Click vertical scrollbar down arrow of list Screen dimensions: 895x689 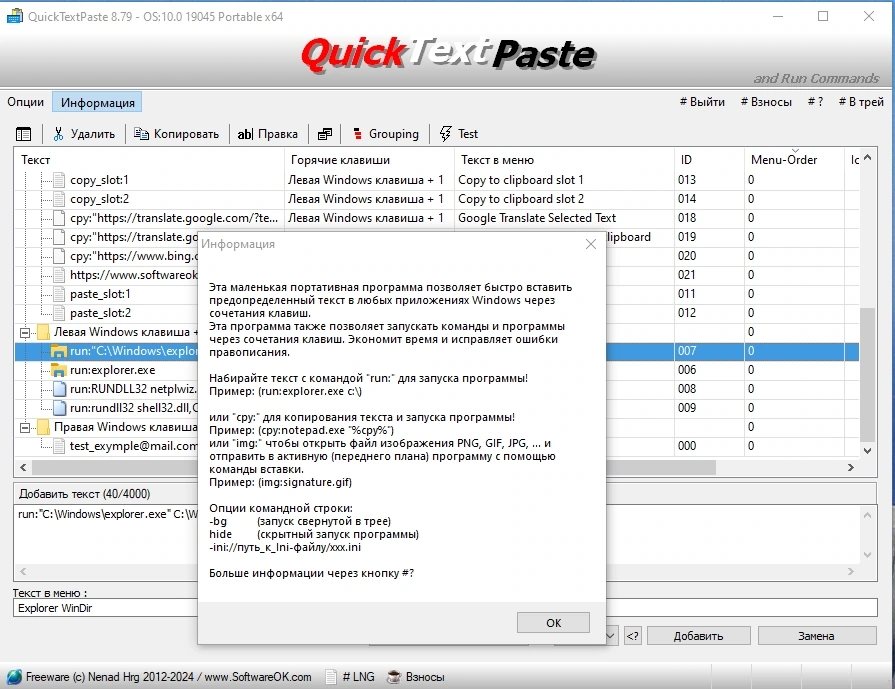point(868,450)
